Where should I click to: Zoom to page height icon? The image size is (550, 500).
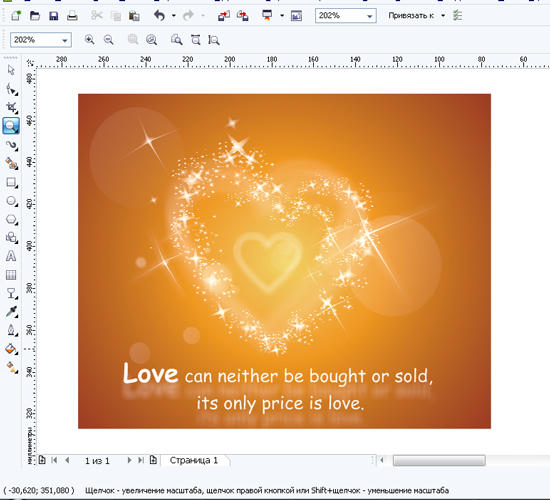pos(214,40)
